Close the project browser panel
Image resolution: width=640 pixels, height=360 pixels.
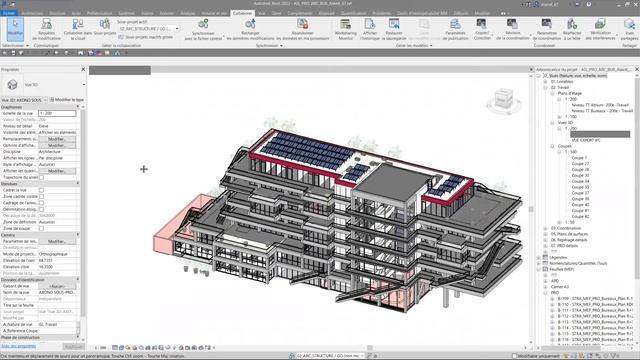(x=637, y=69)
